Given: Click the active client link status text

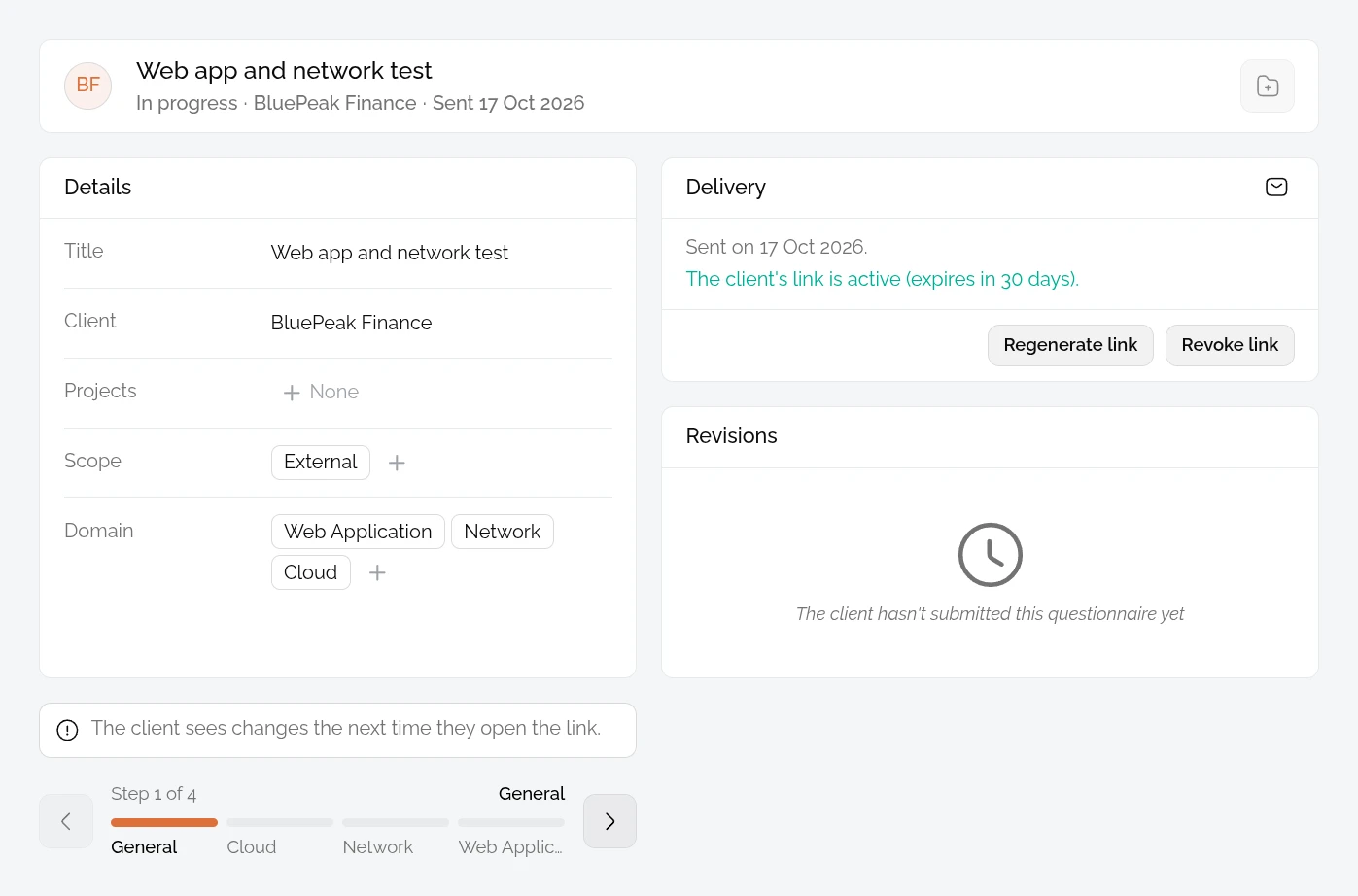Looking at the screenshot, I should [x=883, y=279].
